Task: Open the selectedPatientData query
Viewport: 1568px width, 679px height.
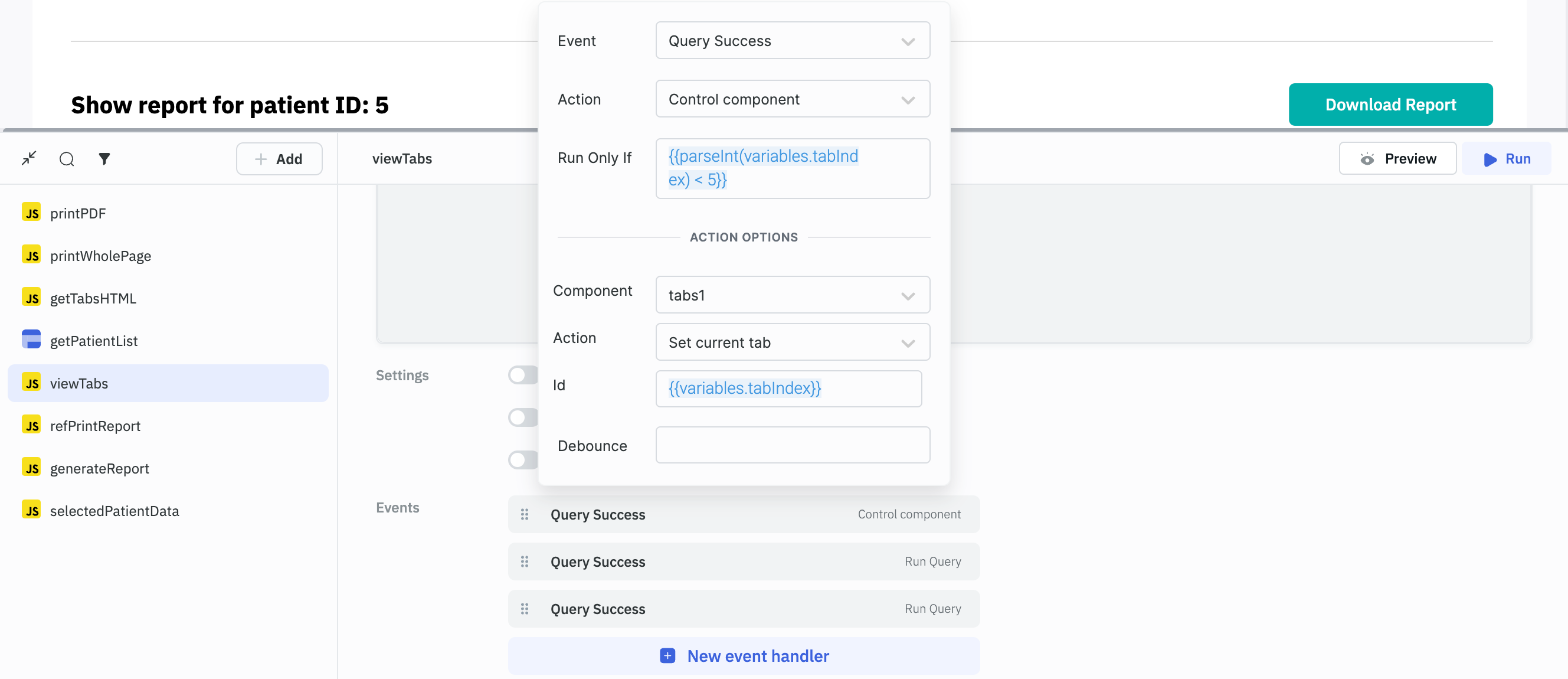Action: [114, 511]
